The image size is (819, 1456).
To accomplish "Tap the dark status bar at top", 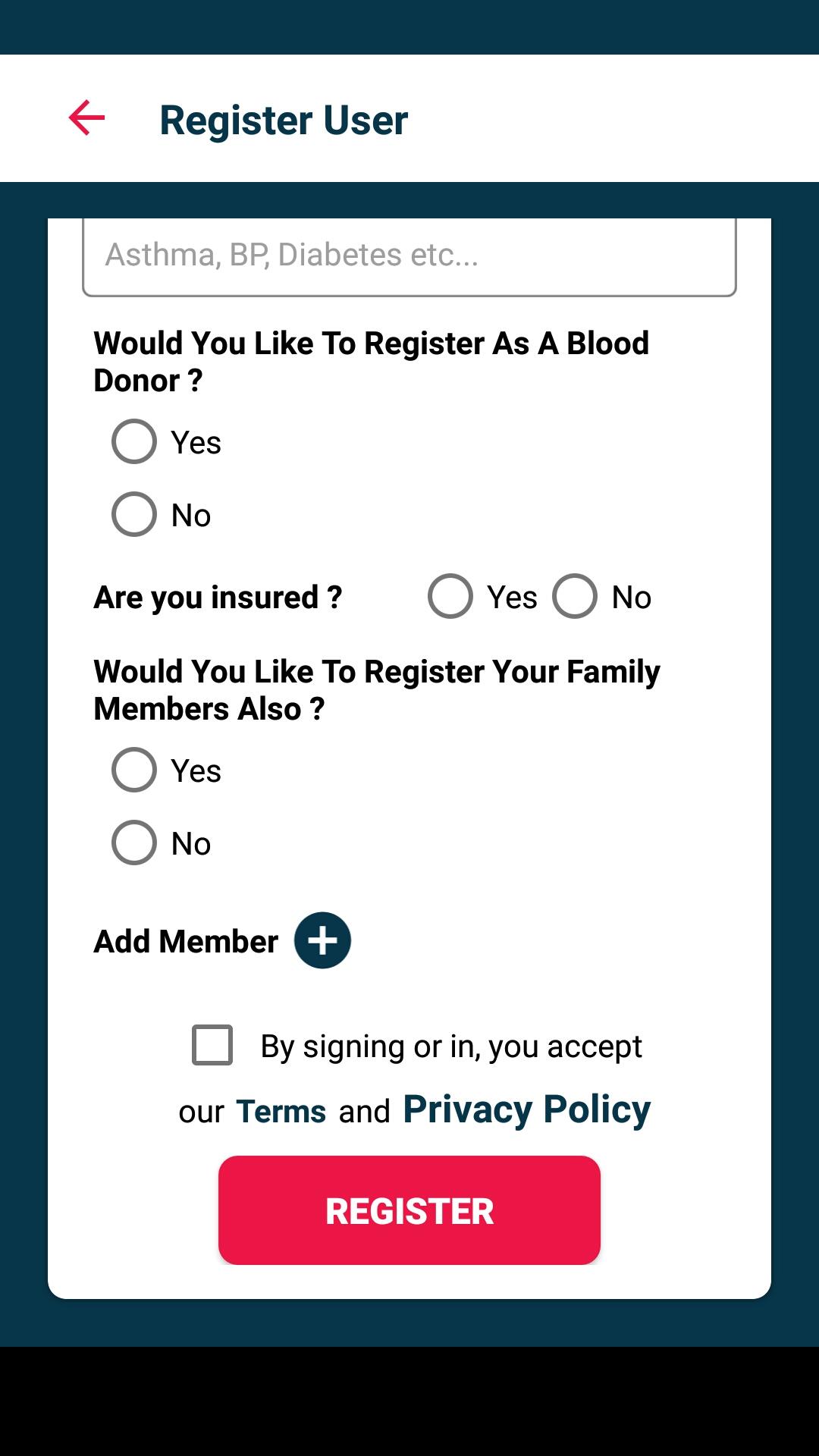I will click(x=409, y=27).
